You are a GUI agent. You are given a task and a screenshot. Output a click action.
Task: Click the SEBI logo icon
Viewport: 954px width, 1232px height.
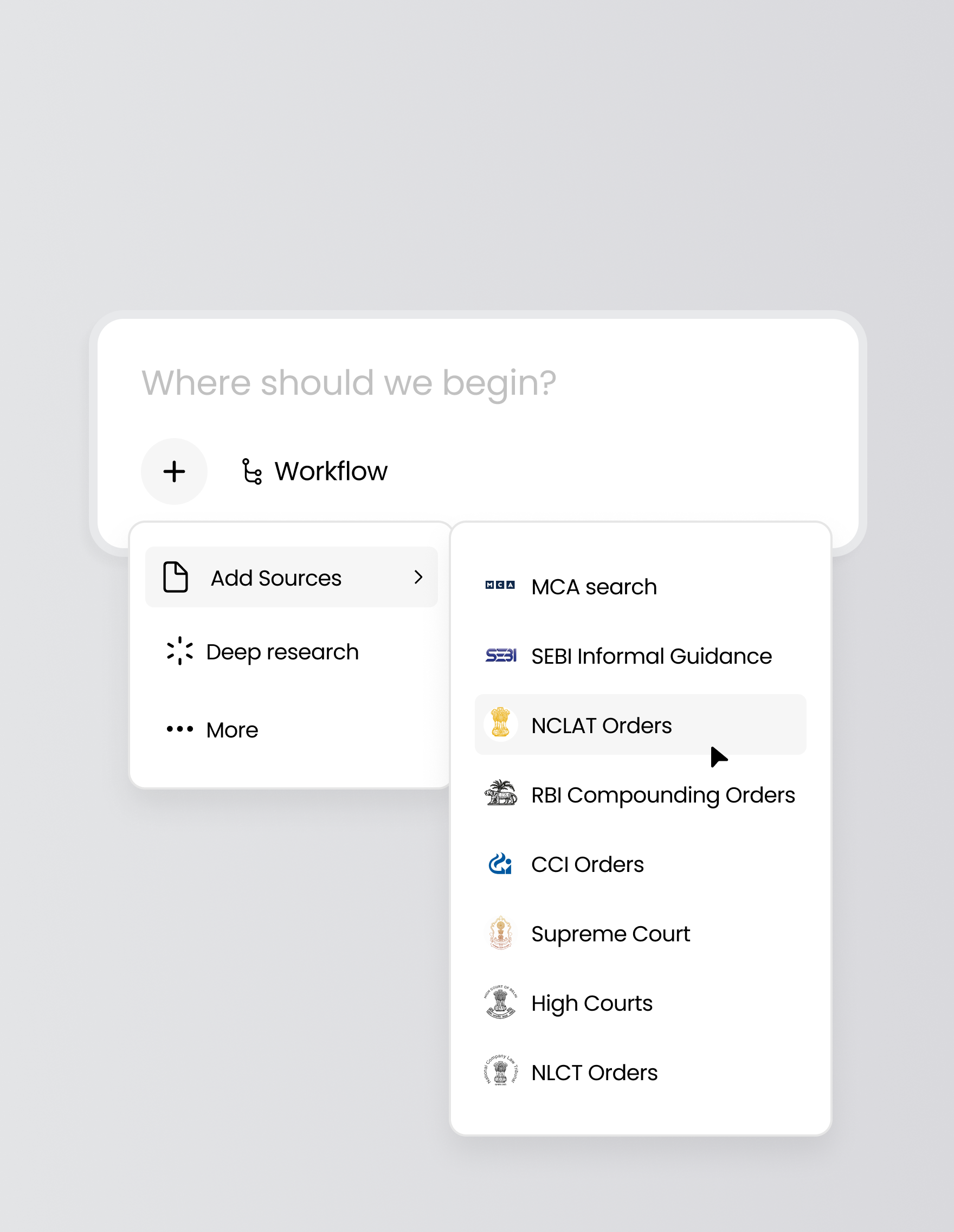(501, 655)
